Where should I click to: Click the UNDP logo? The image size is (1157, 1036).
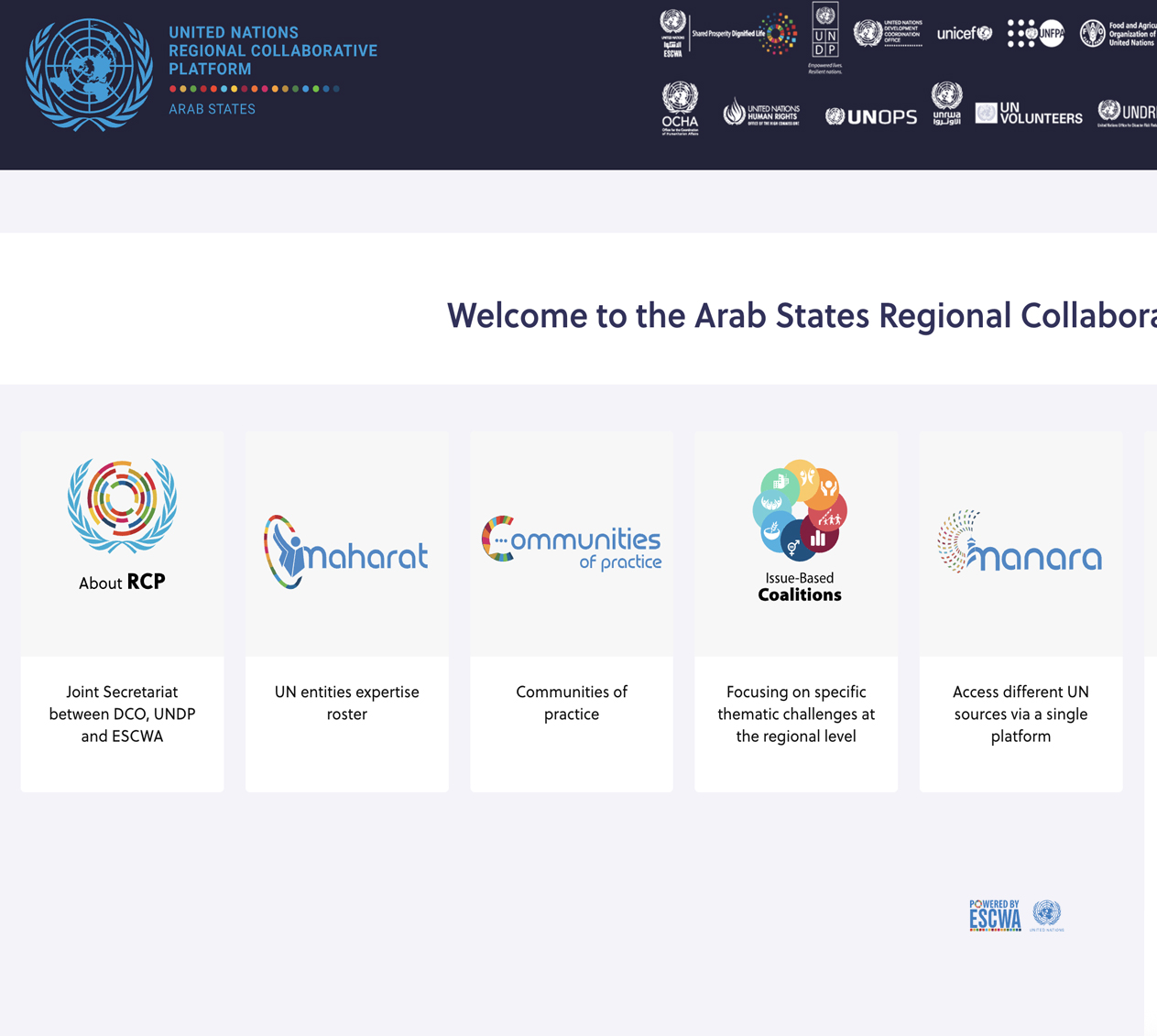824,37
